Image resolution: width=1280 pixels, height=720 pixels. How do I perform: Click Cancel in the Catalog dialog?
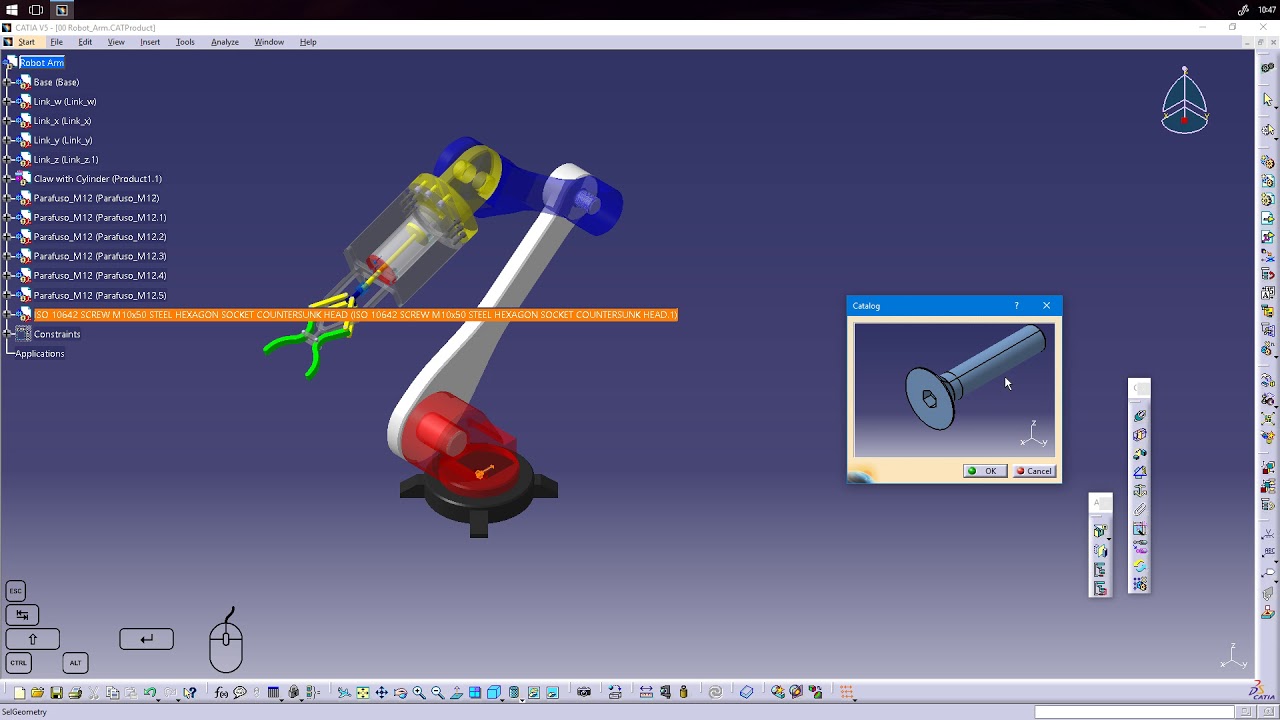(x=1034, y=471)
